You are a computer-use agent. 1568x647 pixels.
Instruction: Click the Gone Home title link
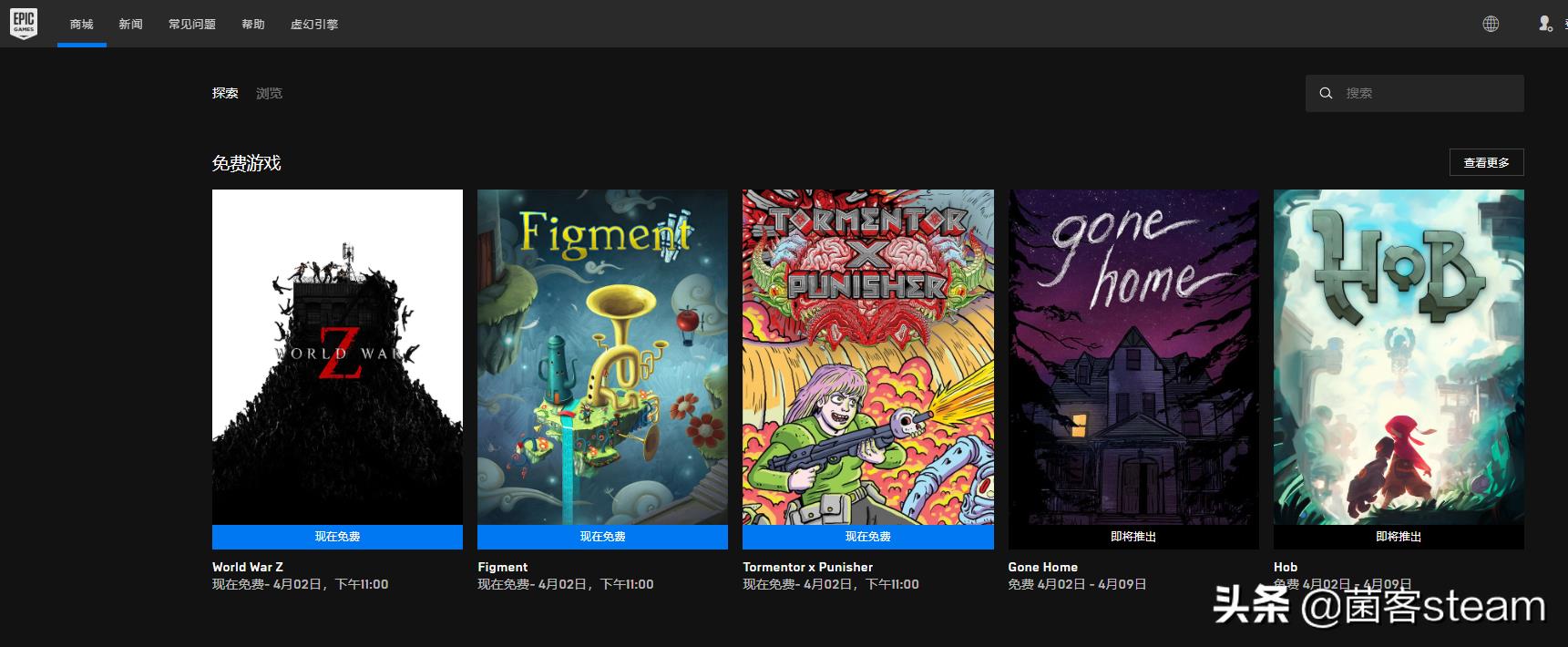pos(1042,567)
